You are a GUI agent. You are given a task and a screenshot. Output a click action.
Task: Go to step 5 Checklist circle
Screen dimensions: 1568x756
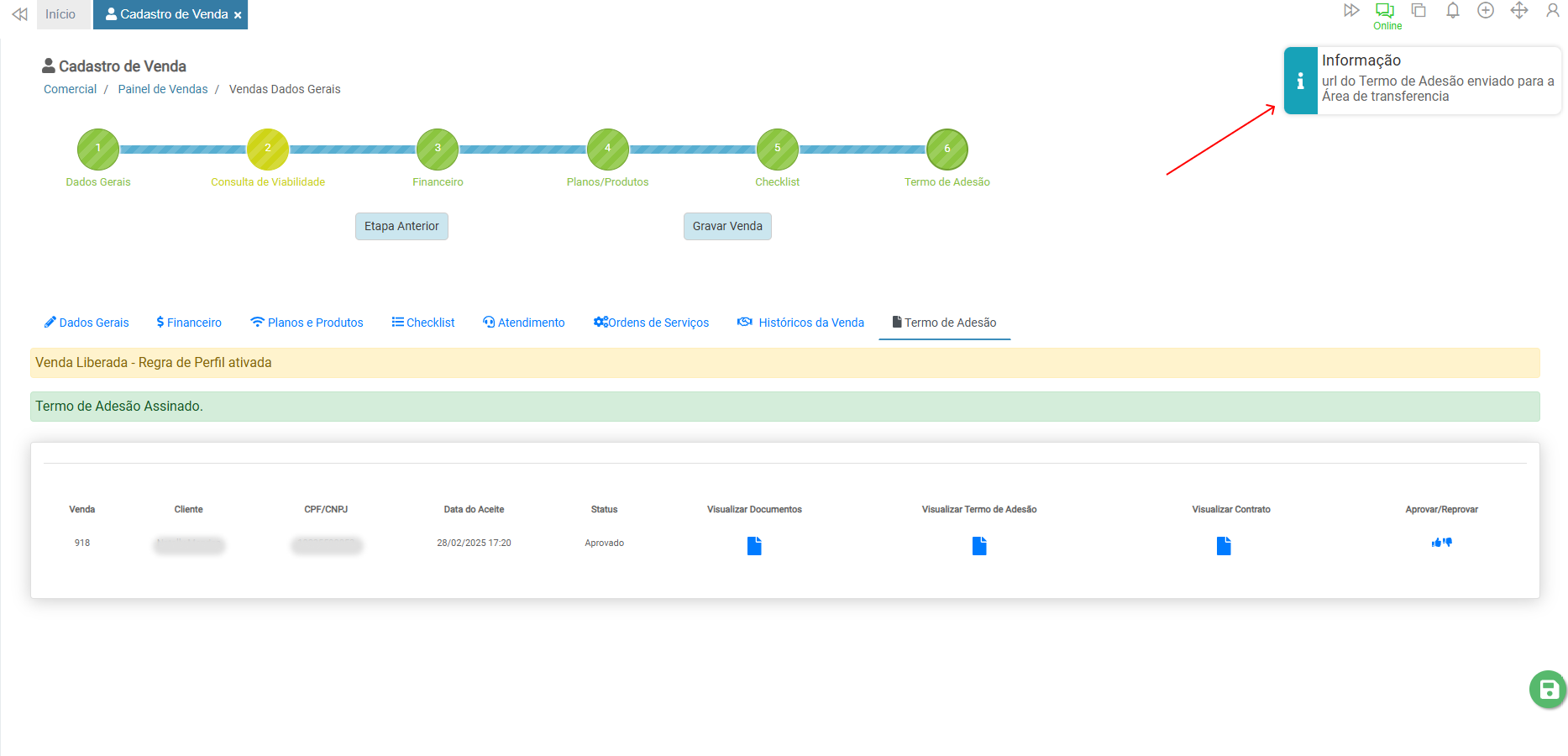click(778, 150)
